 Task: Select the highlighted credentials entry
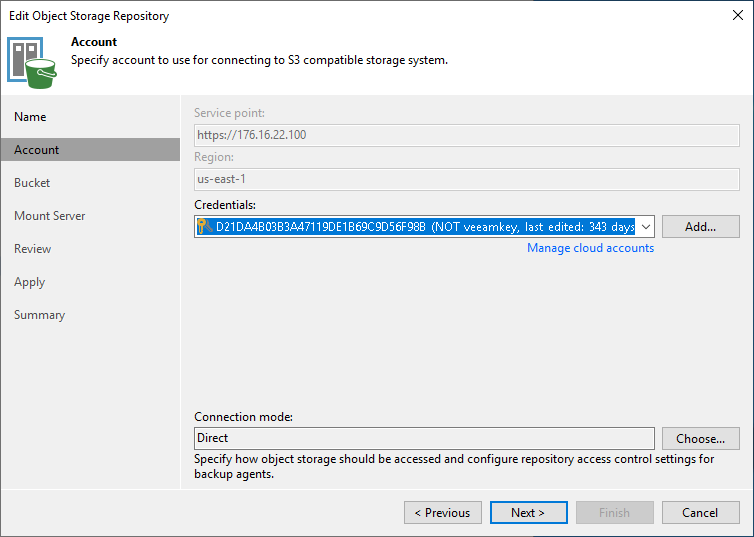(x=416, y=226)
